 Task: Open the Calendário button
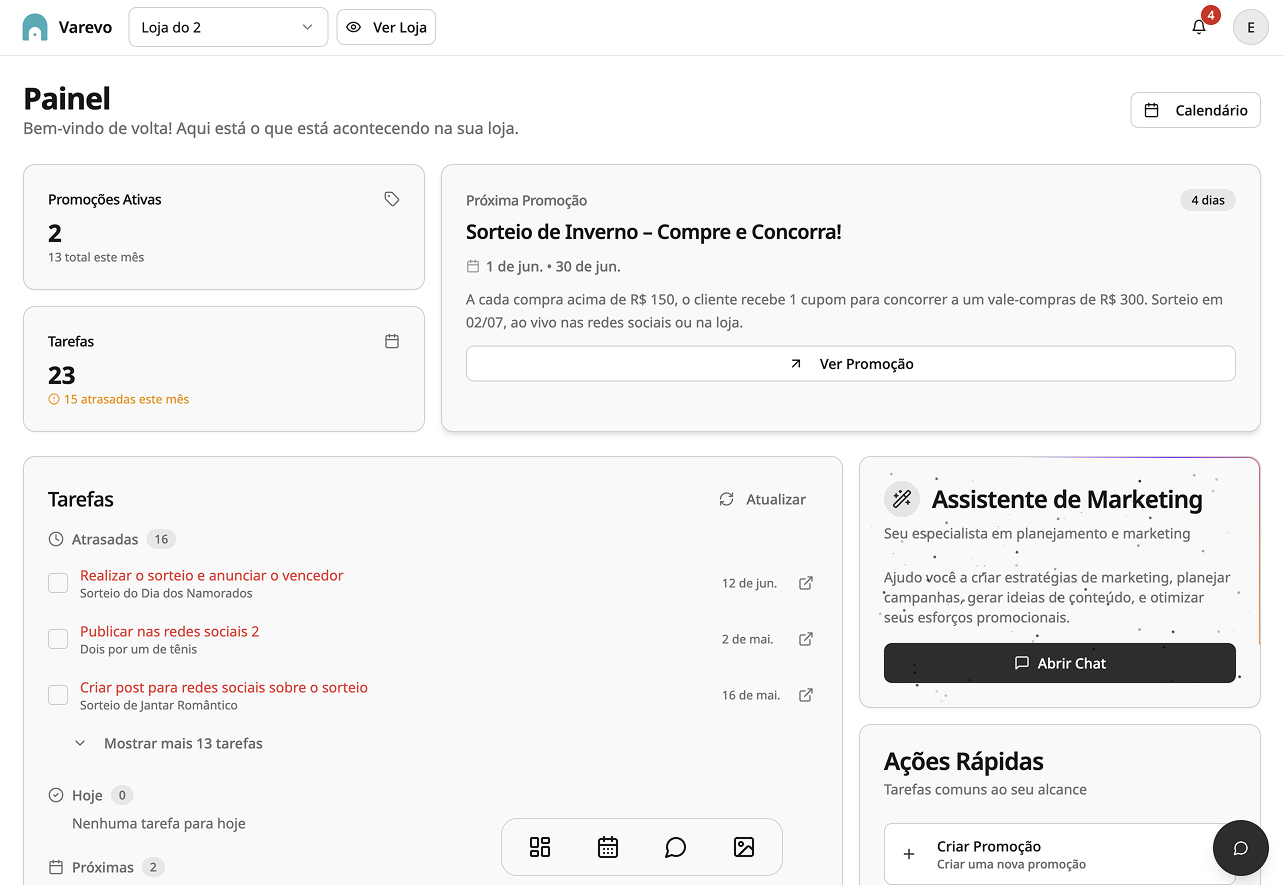click(1195, 110)
